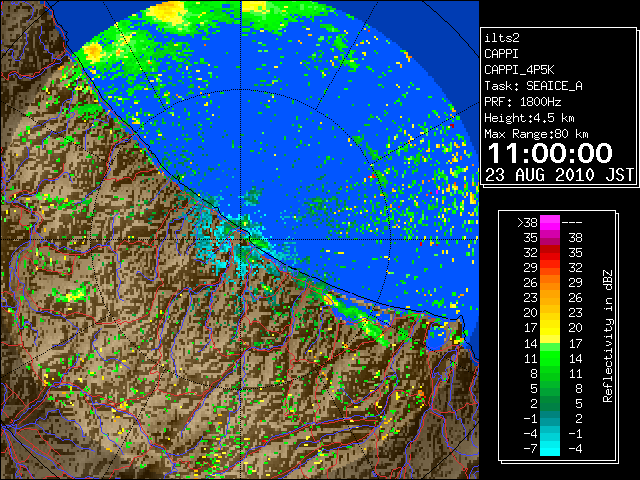Click the 'CAPPI' product type line

(501, 54)
